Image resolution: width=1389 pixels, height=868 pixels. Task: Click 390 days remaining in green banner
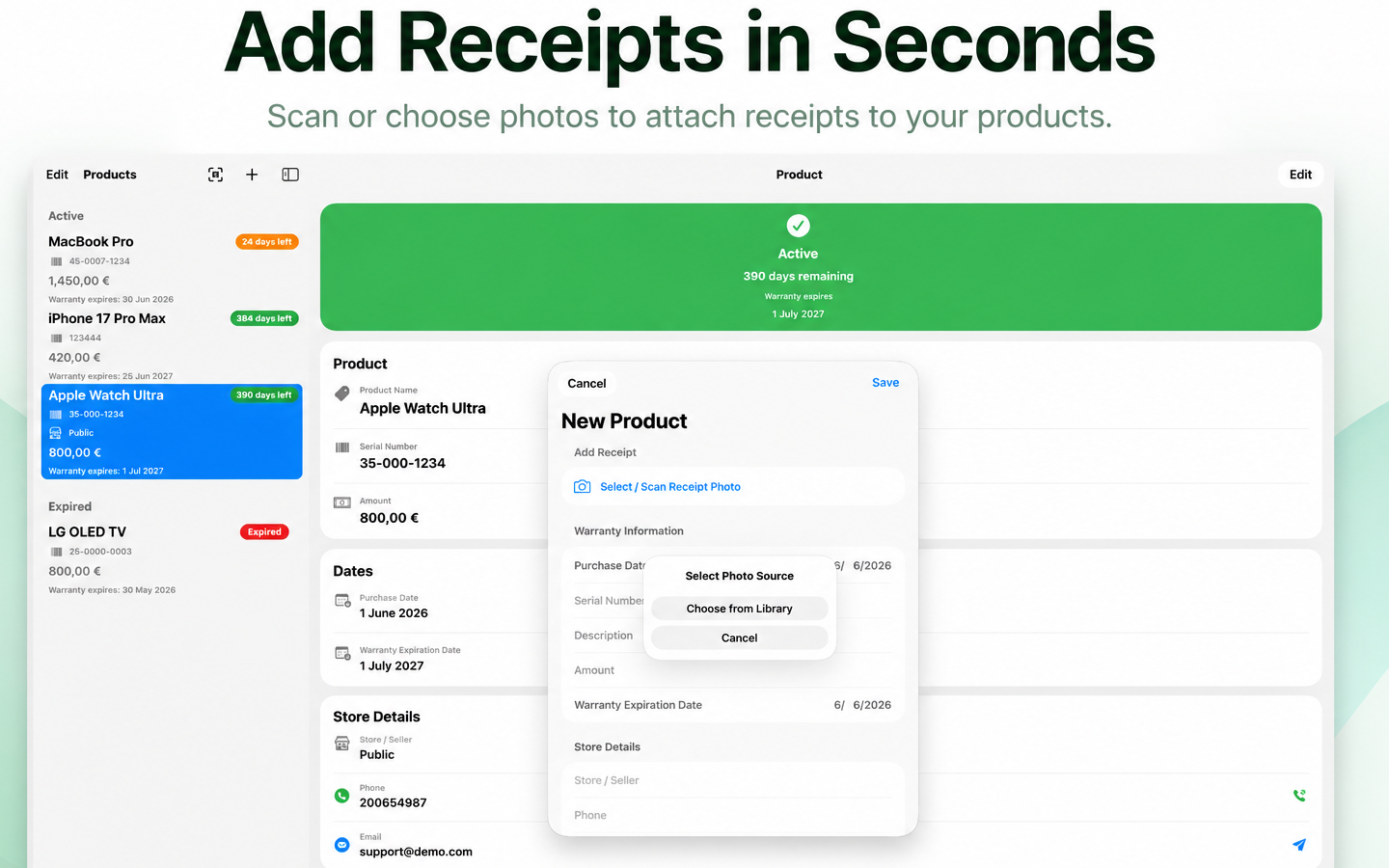798,276
